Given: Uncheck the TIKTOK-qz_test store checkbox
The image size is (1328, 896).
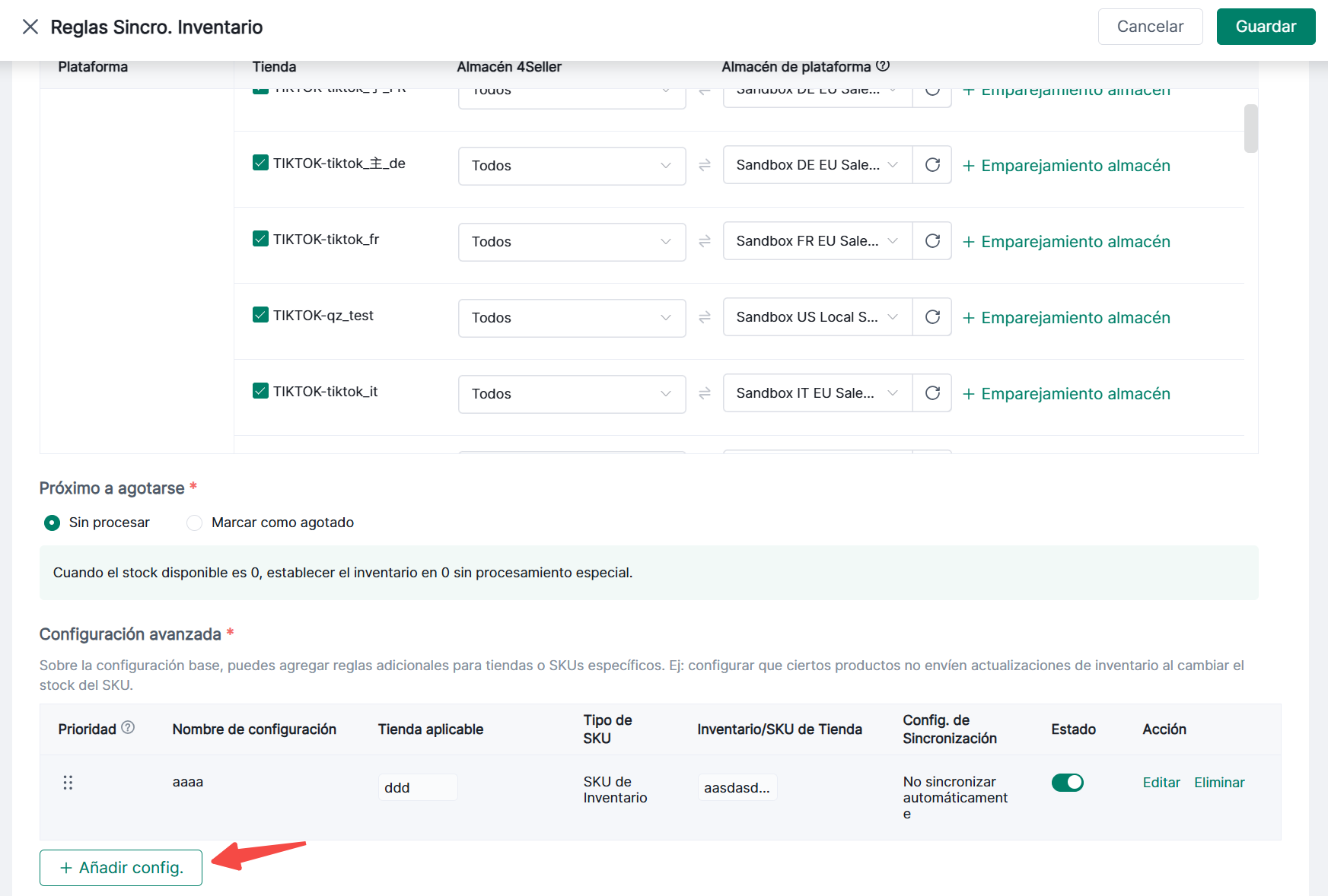Looking at the screenshot, I should coord(260,315).
